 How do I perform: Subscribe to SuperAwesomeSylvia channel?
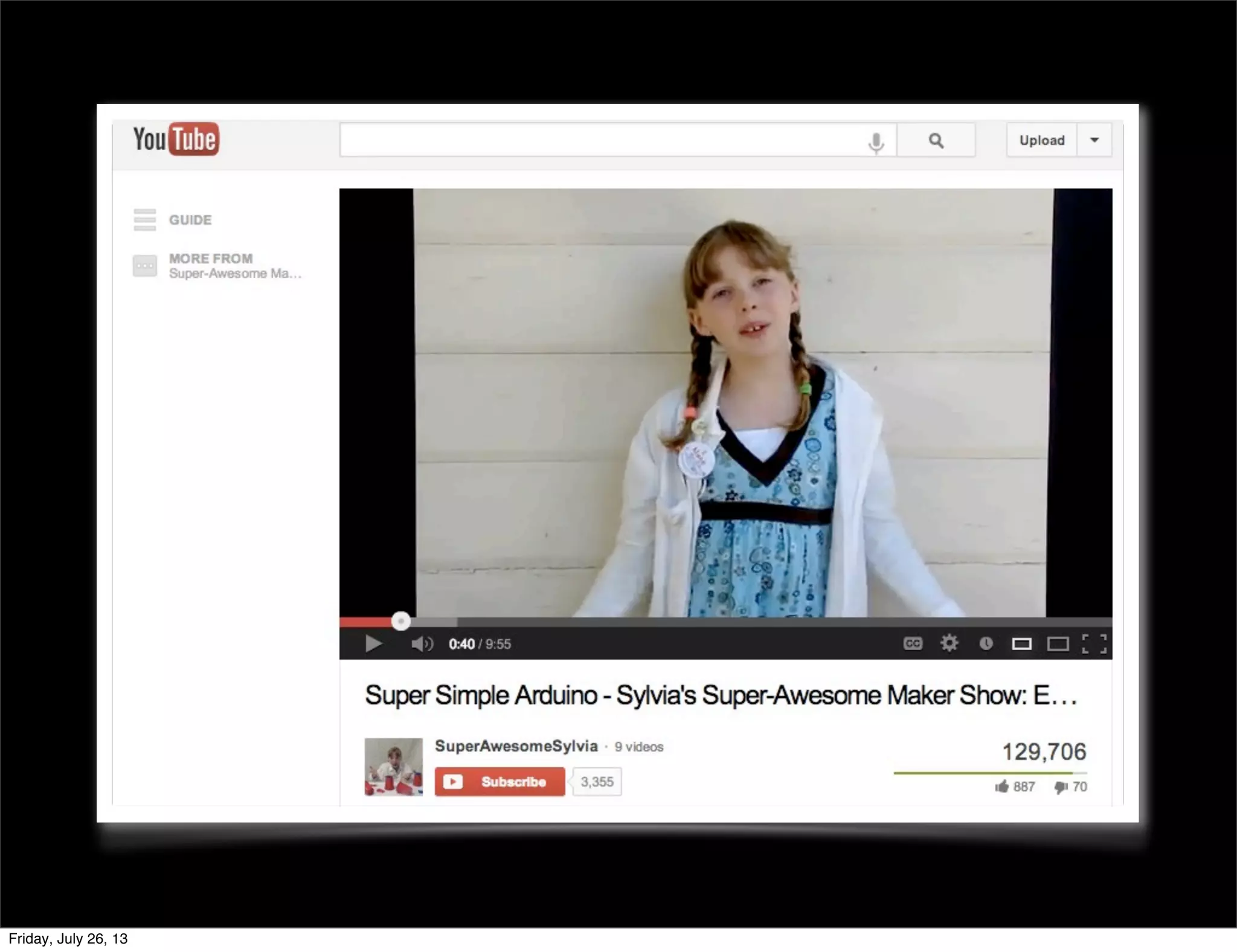[x=500, y=782]
